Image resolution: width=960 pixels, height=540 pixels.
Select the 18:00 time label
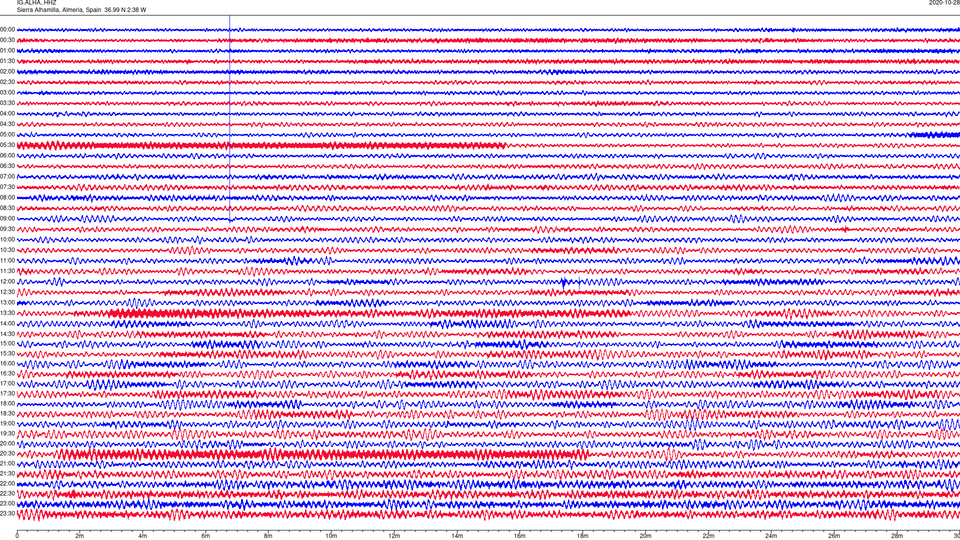(7, 403)
